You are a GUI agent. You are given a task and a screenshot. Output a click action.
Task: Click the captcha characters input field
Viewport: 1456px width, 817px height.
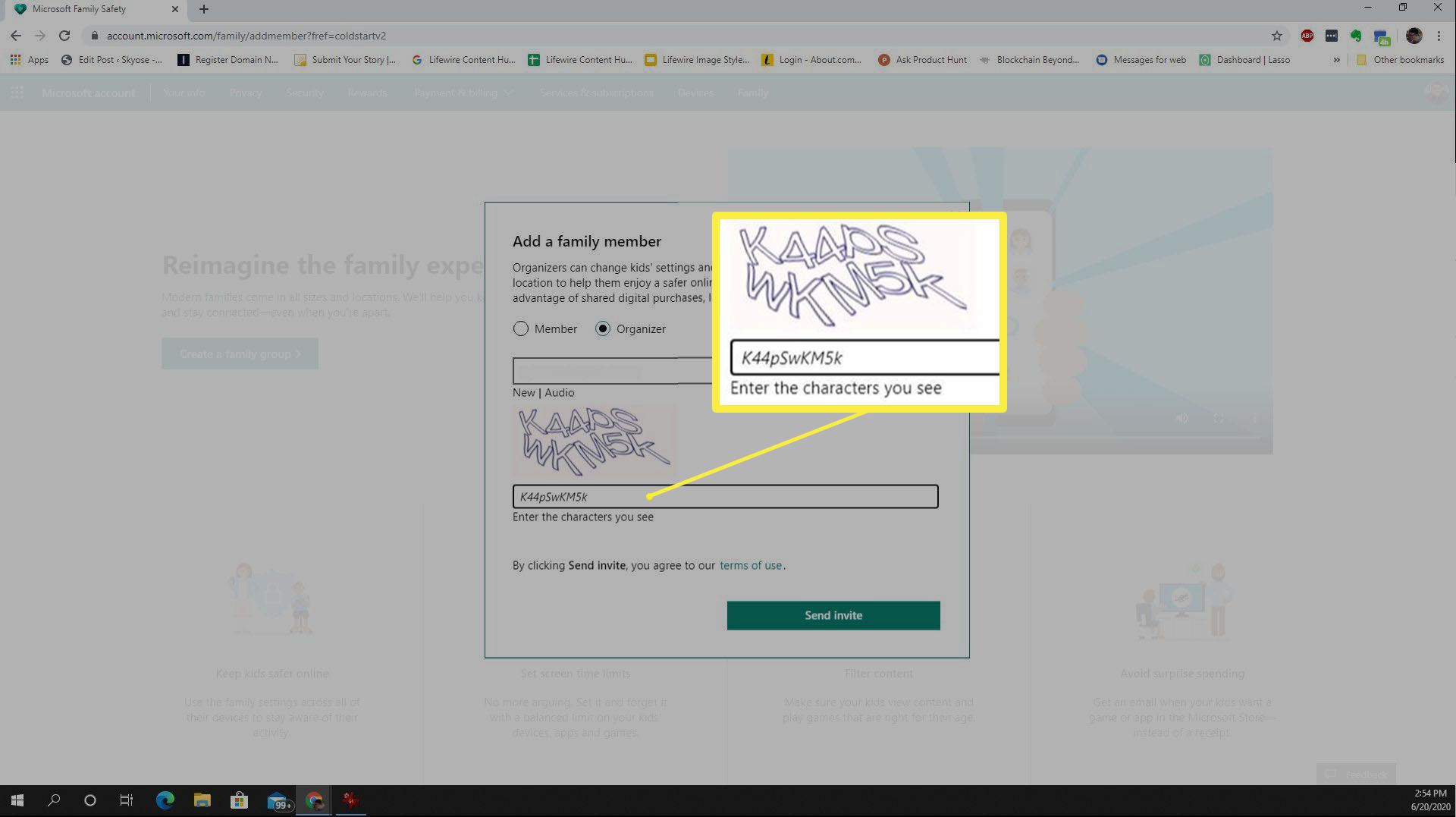[725, 497]
